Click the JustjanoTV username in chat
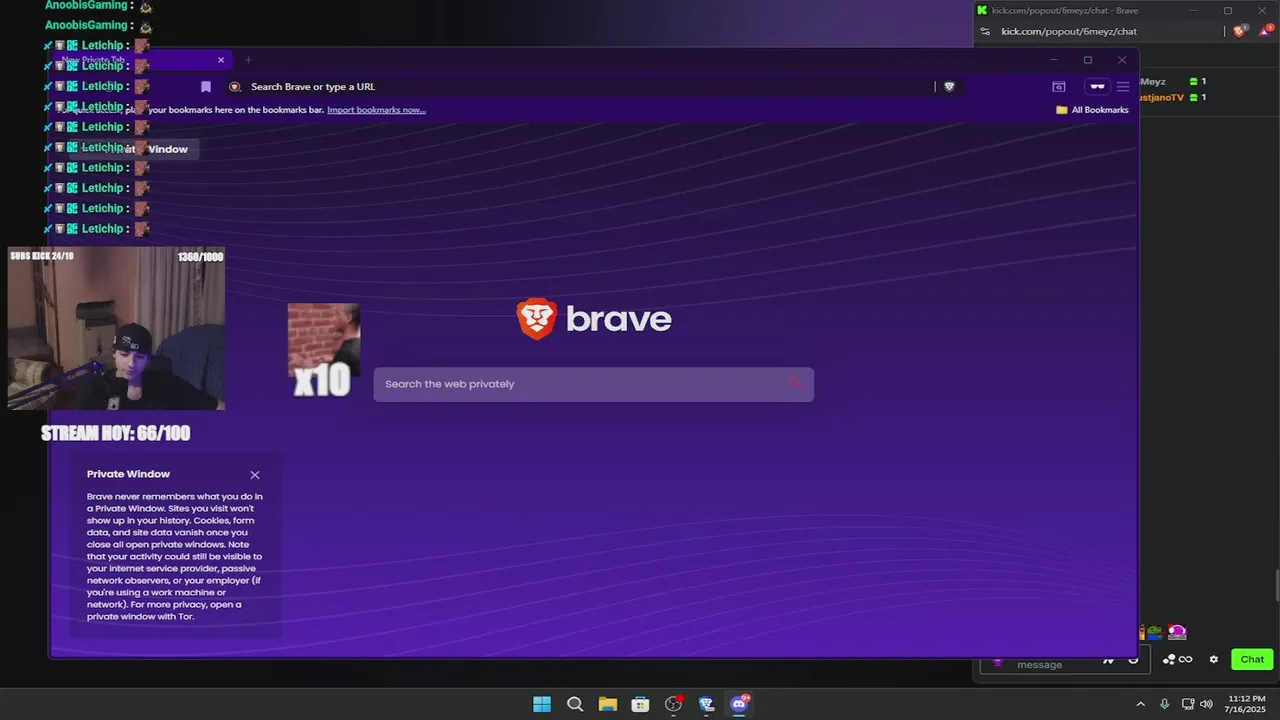Image resolution: width=1280 pixels, height=720 pixels. 1162,97
